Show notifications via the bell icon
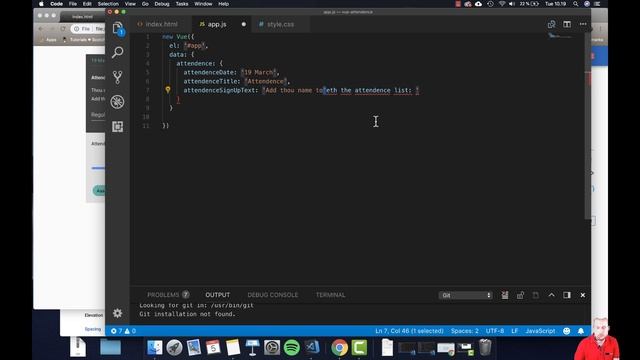Viewport: 640px width, 360px height. 581,331
